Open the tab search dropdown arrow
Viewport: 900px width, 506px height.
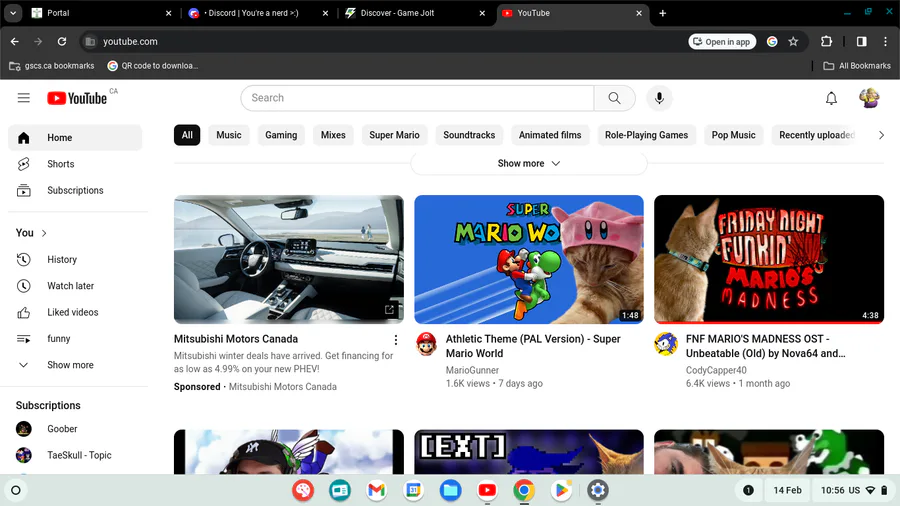[13, 13]
